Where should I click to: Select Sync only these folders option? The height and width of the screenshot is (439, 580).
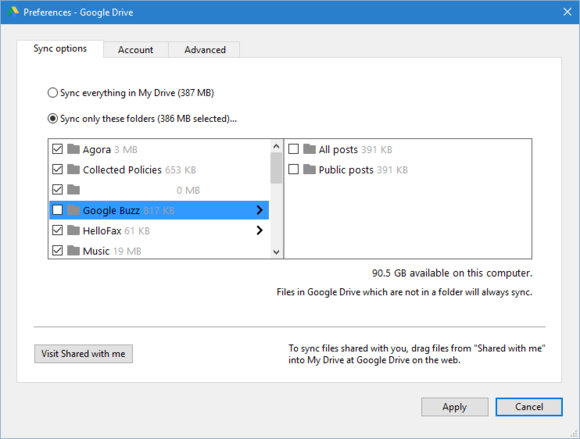53,118
